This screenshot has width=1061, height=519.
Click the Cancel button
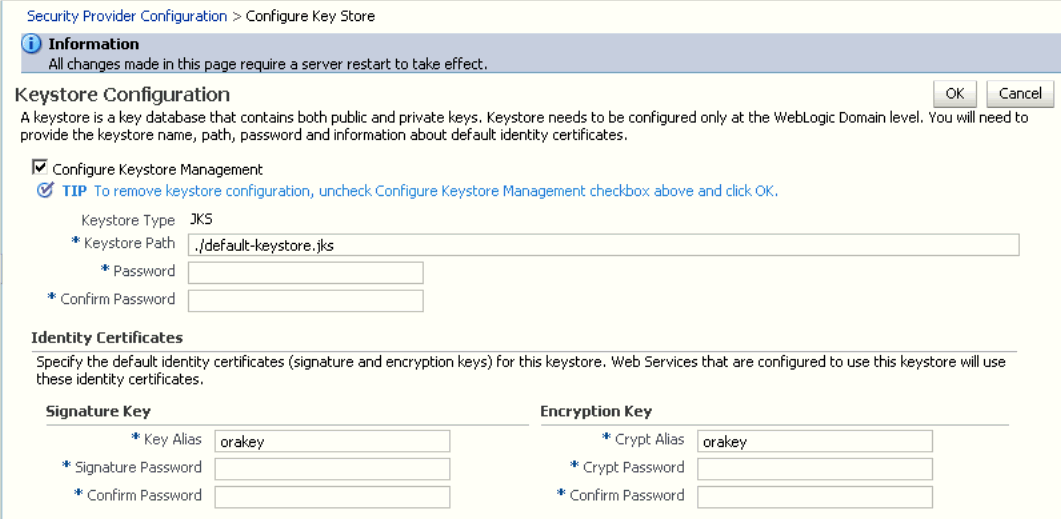(x=1020, y=93)
